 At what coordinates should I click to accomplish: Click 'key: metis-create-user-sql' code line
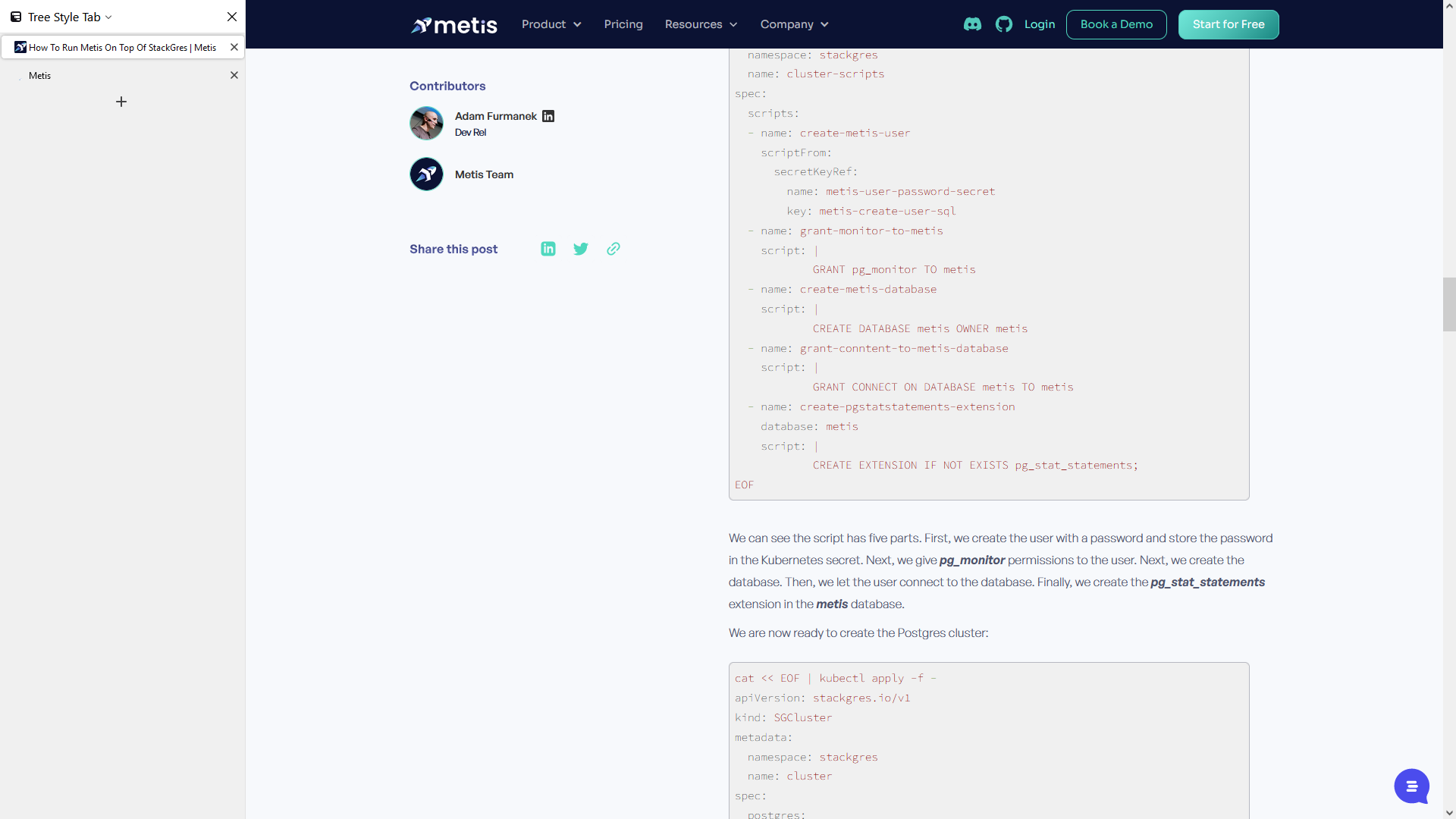click(x=871, y=211)
